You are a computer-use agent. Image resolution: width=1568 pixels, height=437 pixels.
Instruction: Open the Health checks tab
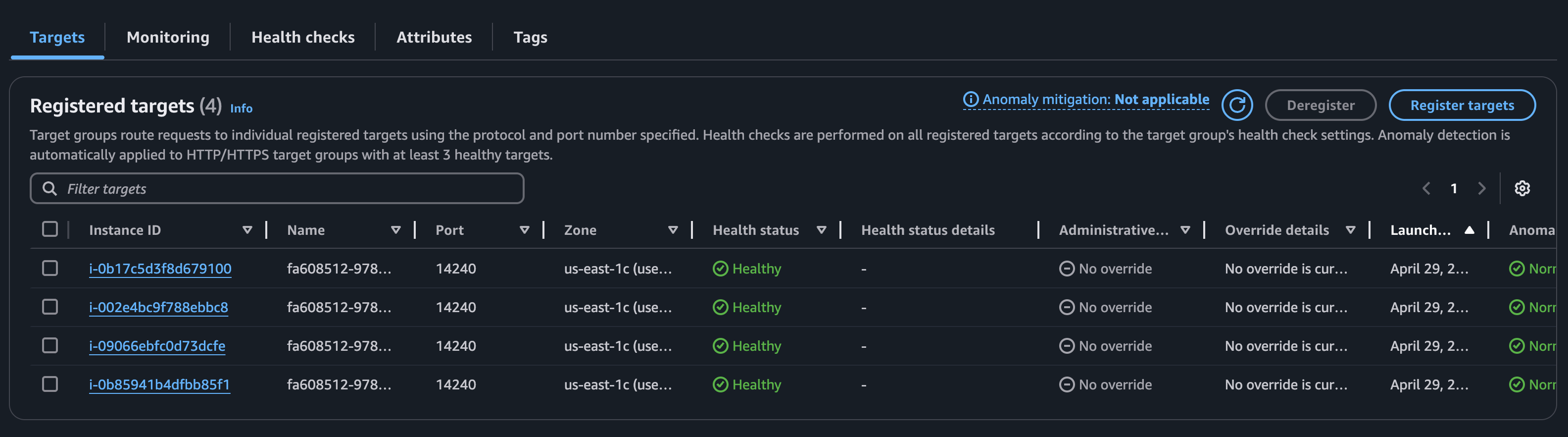tap(302, 37)
